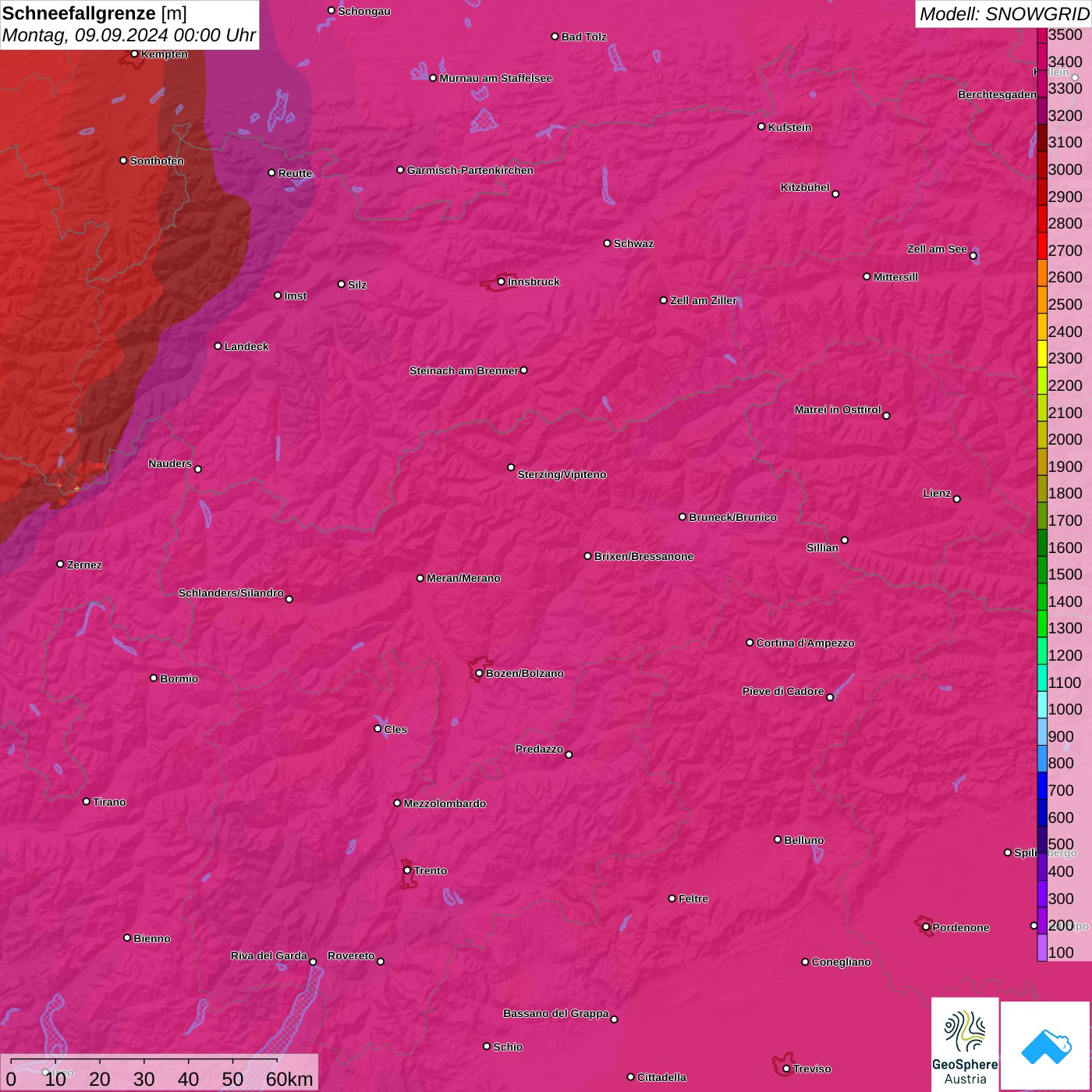This screenshot has width=1092, height=1092.
Task: Click the Schneefallgrenze [m] title
Action: pyautogui.click(x=94, y=13)
